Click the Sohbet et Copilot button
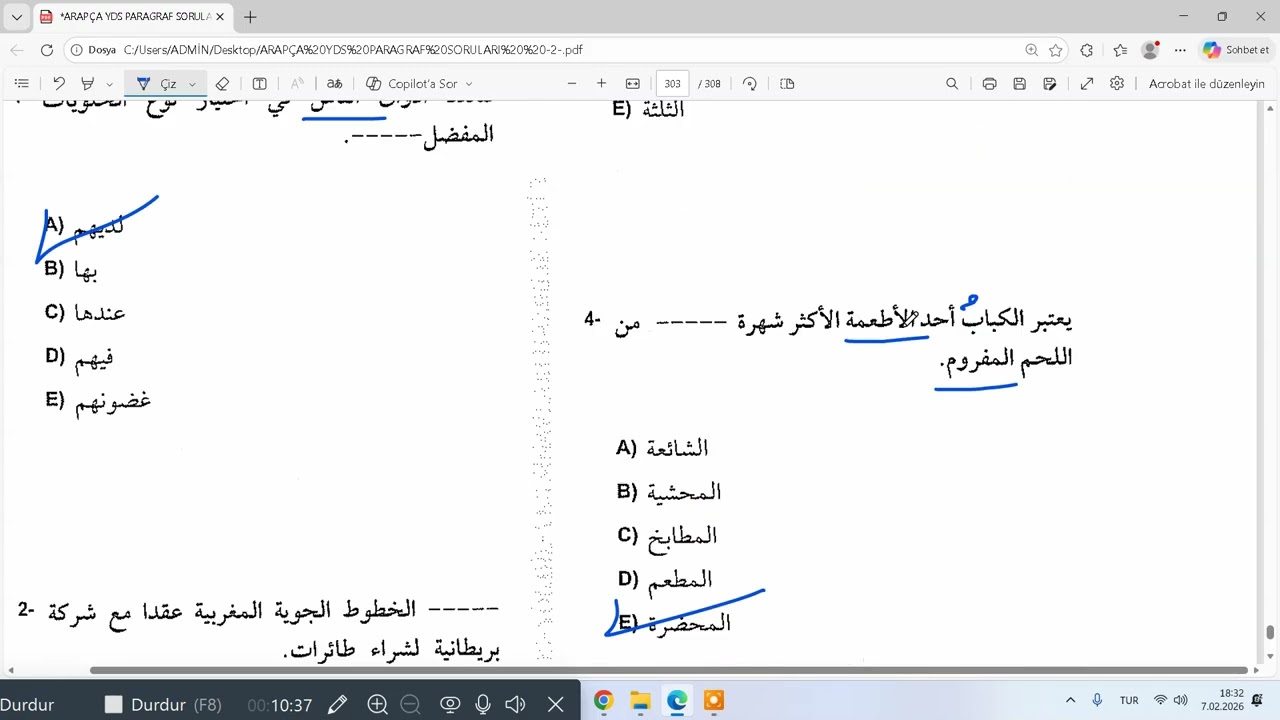This screenshot has height=720, width=1280. click(1236, 50)
